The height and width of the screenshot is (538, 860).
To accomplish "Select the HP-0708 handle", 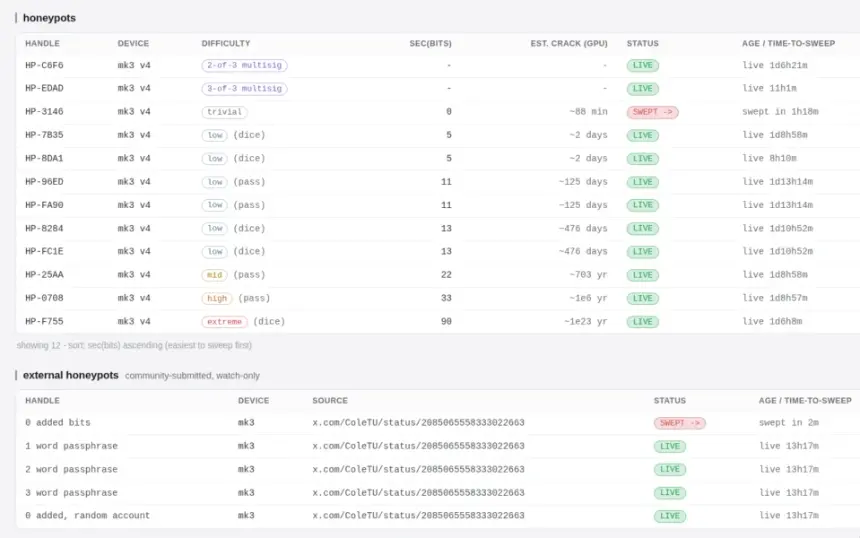I will [x=44, y=298].
